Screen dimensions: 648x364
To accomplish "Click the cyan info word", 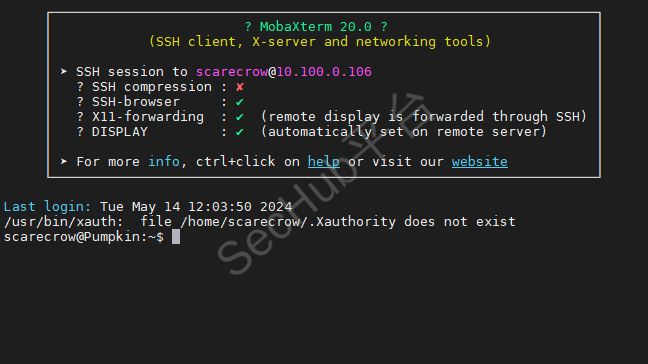I will (164, 162).
